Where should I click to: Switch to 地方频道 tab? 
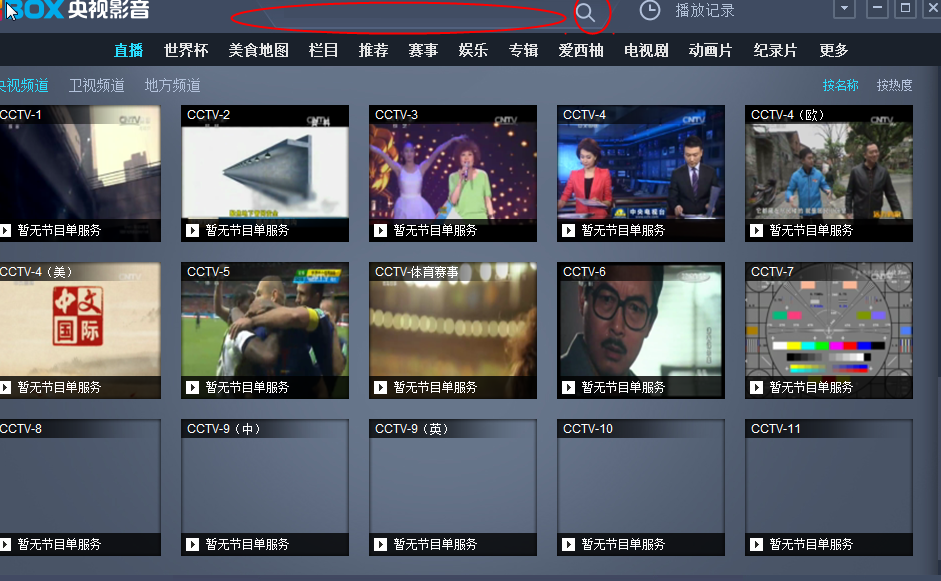click(172, 85)
